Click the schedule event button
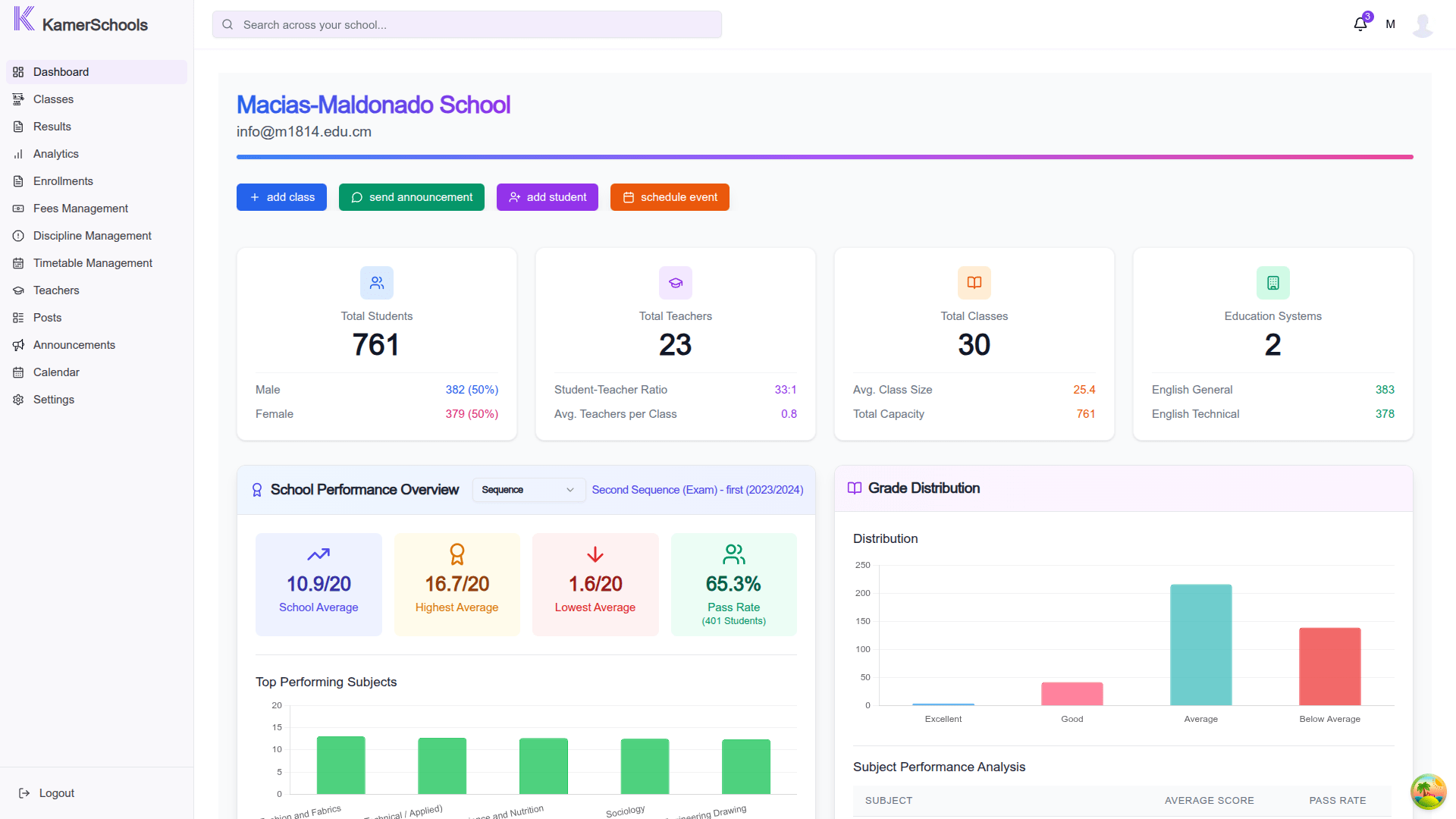Viewport: 1456px width, 819px height. pos(669,197)
